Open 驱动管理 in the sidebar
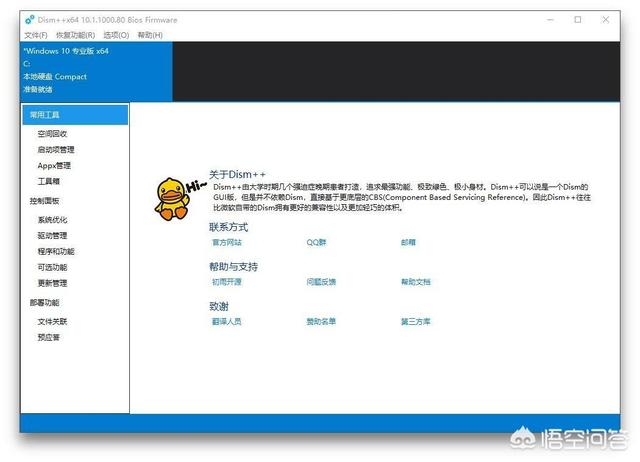This screenshot has width=640, height=462. 52,235
